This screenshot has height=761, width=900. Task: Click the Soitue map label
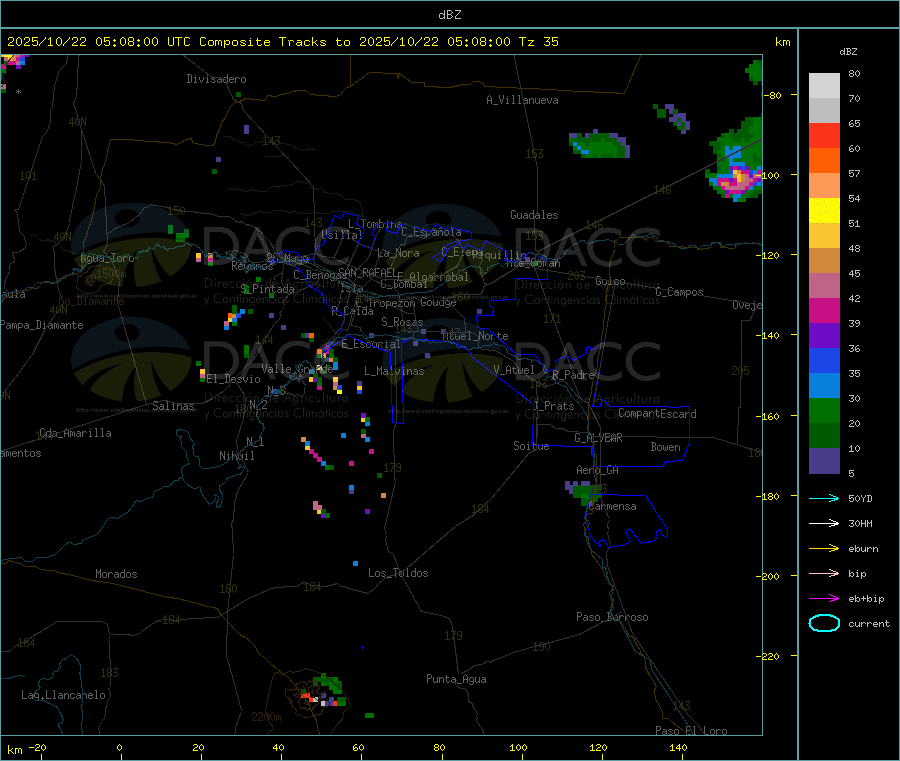coord(531,446)
